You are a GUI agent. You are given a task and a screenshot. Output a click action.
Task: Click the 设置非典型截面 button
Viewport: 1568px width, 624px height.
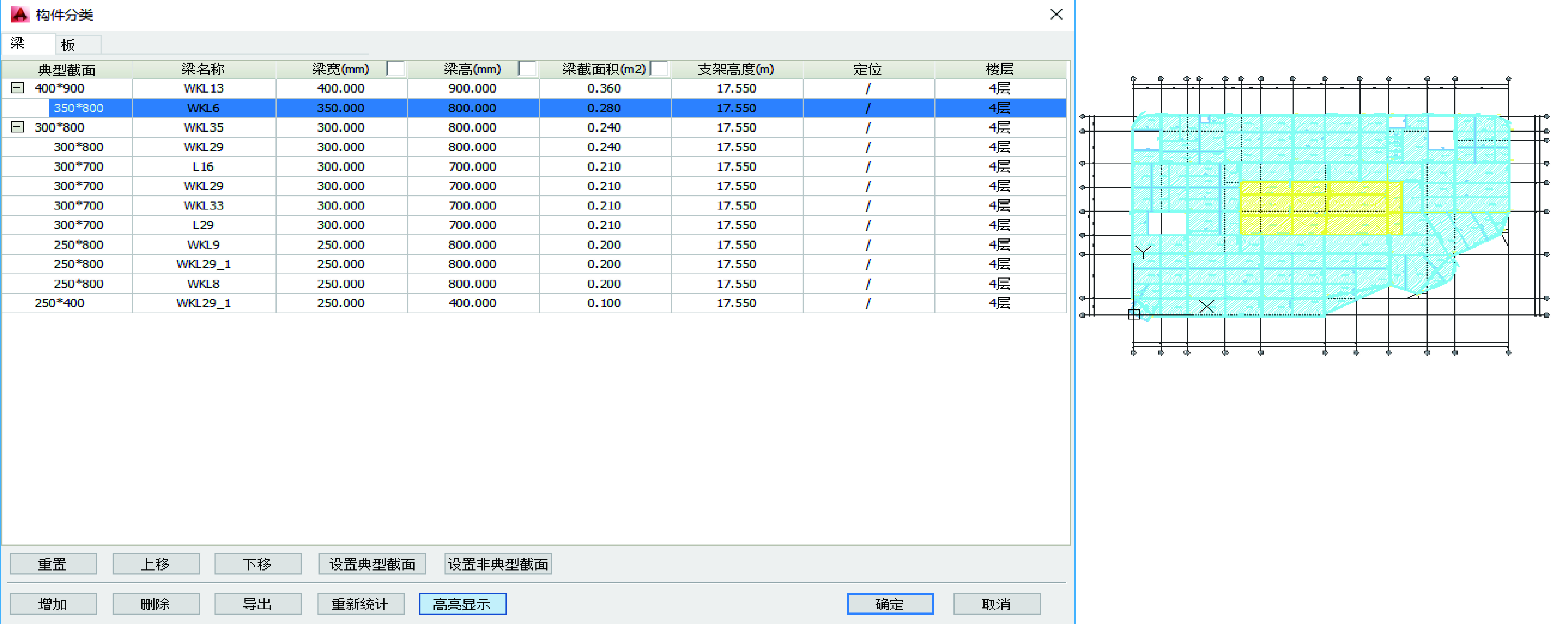point(498,564)
